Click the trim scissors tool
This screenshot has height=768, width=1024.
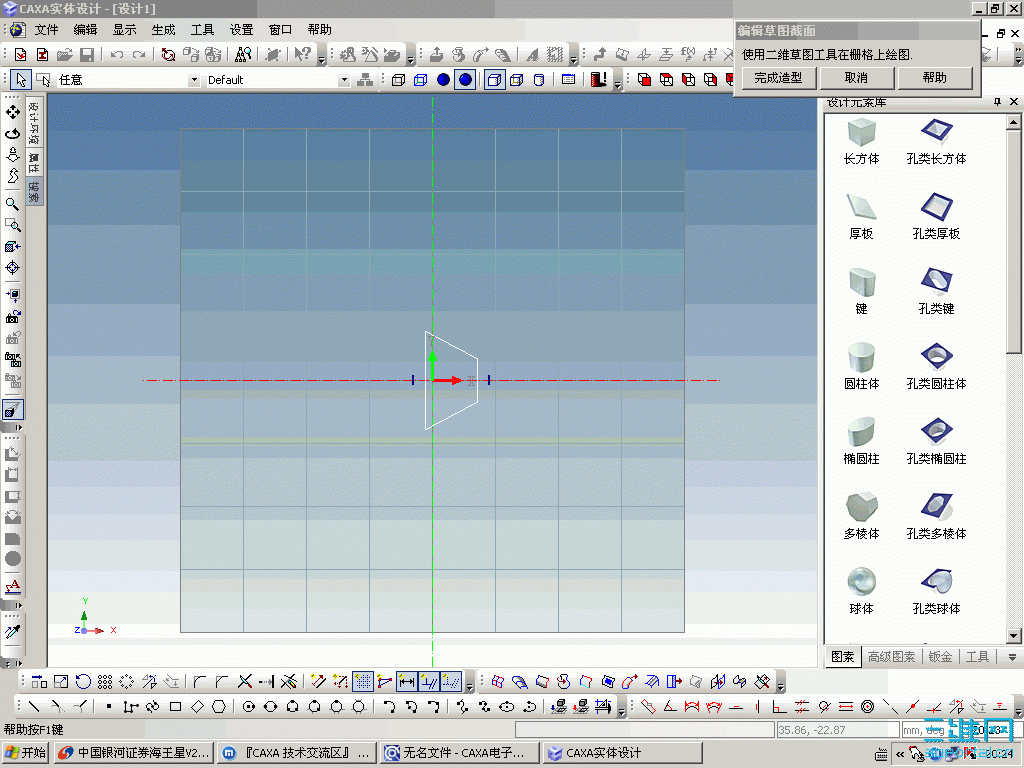coord(245,682)
